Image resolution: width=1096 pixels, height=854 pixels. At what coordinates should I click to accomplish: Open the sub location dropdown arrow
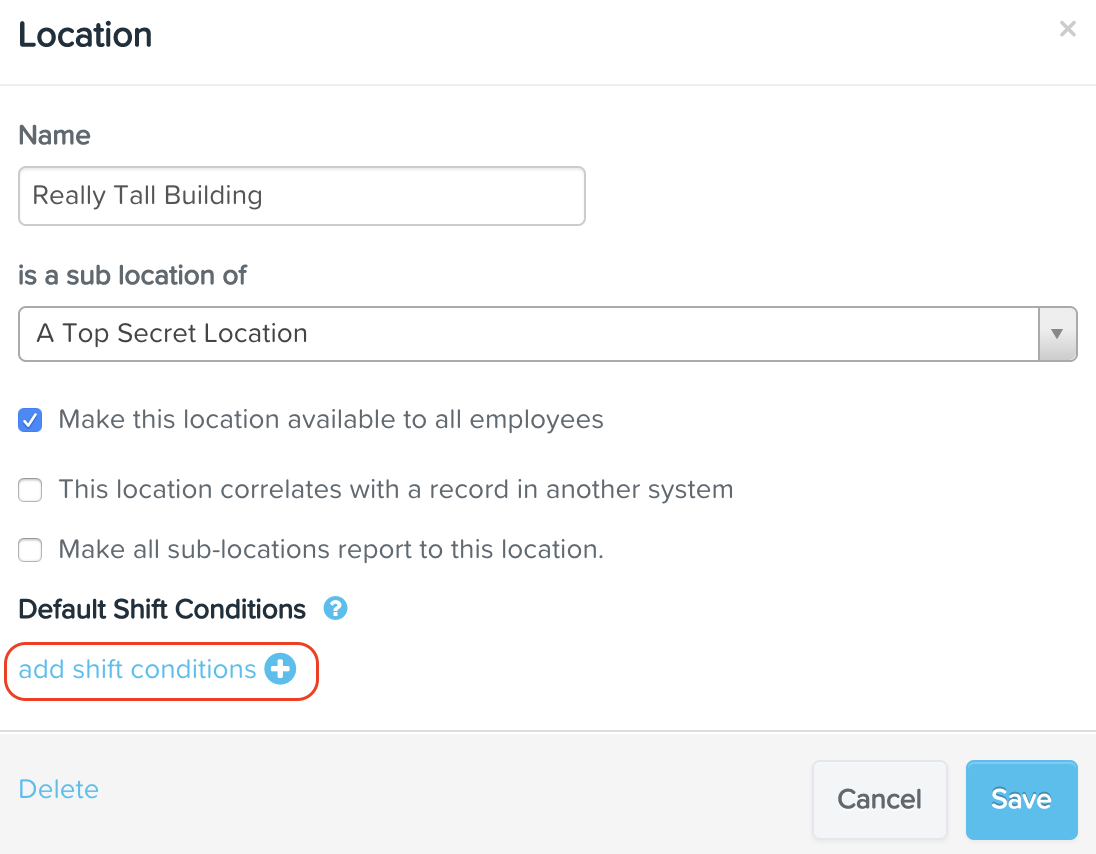pos(1058,334)
